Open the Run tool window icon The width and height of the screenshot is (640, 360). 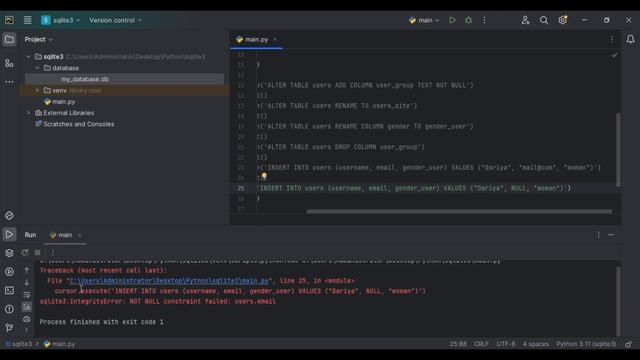[x=9, y=234]
